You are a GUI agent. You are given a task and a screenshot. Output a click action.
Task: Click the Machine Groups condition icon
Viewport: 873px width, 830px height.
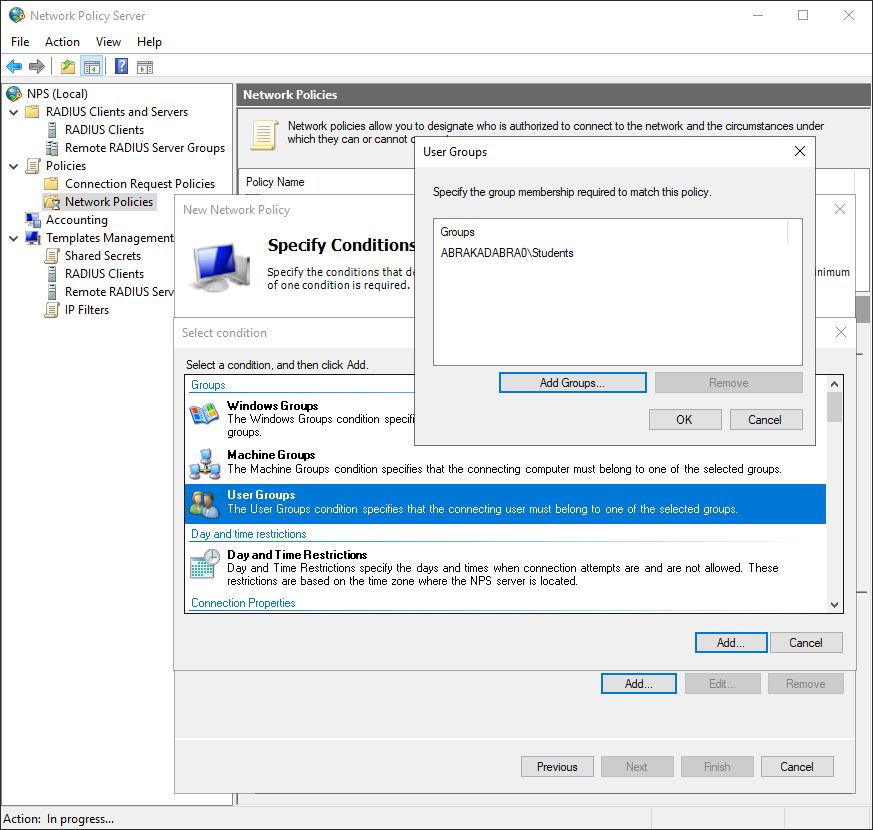pyautogui.click(x=204, y=464)
